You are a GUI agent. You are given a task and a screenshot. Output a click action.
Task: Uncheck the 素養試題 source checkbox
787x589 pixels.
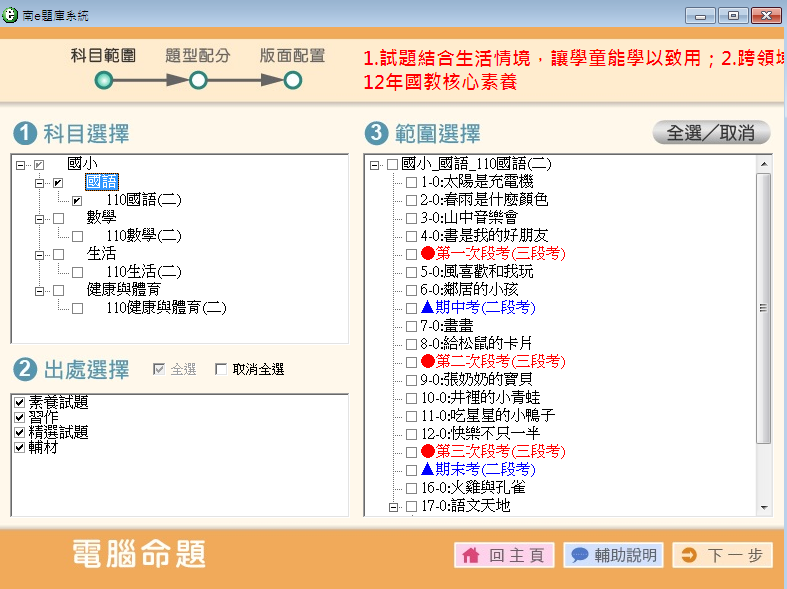point(20,402)
